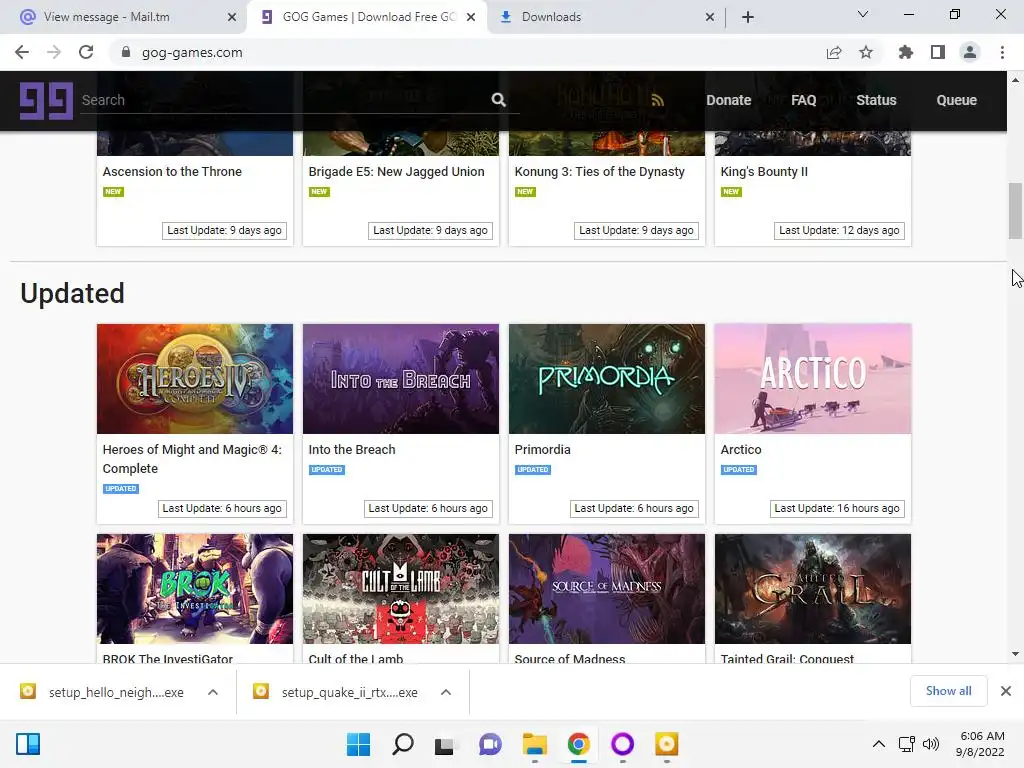This screenshot has width=1024, height=768.
Task: Close the Downloads tab
Action: coord(710,17)
